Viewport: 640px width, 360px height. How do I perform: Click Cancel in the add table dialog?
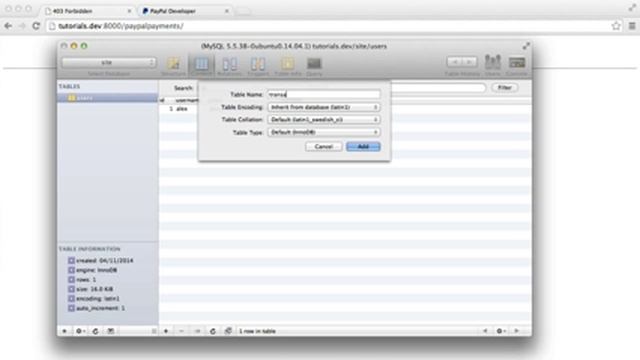click(324, 147)
